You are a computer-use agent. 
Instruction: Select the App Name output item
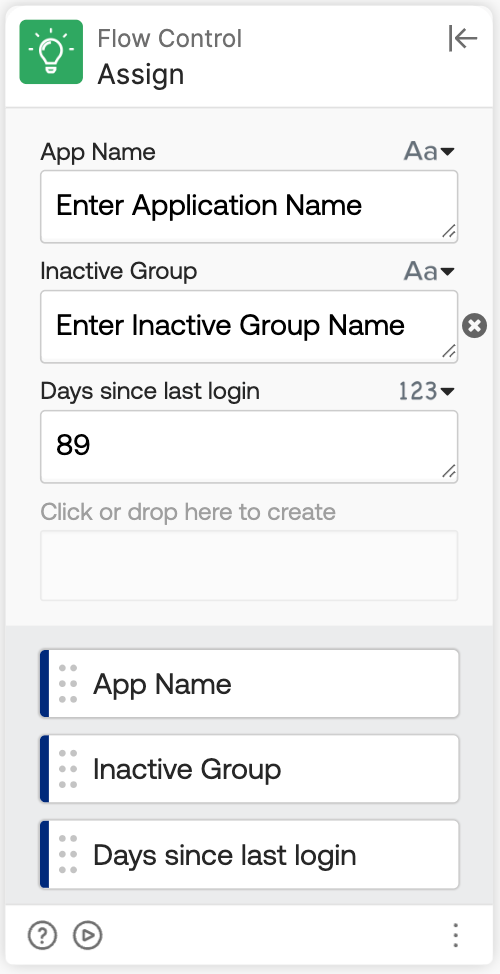[x=250, y=683]
